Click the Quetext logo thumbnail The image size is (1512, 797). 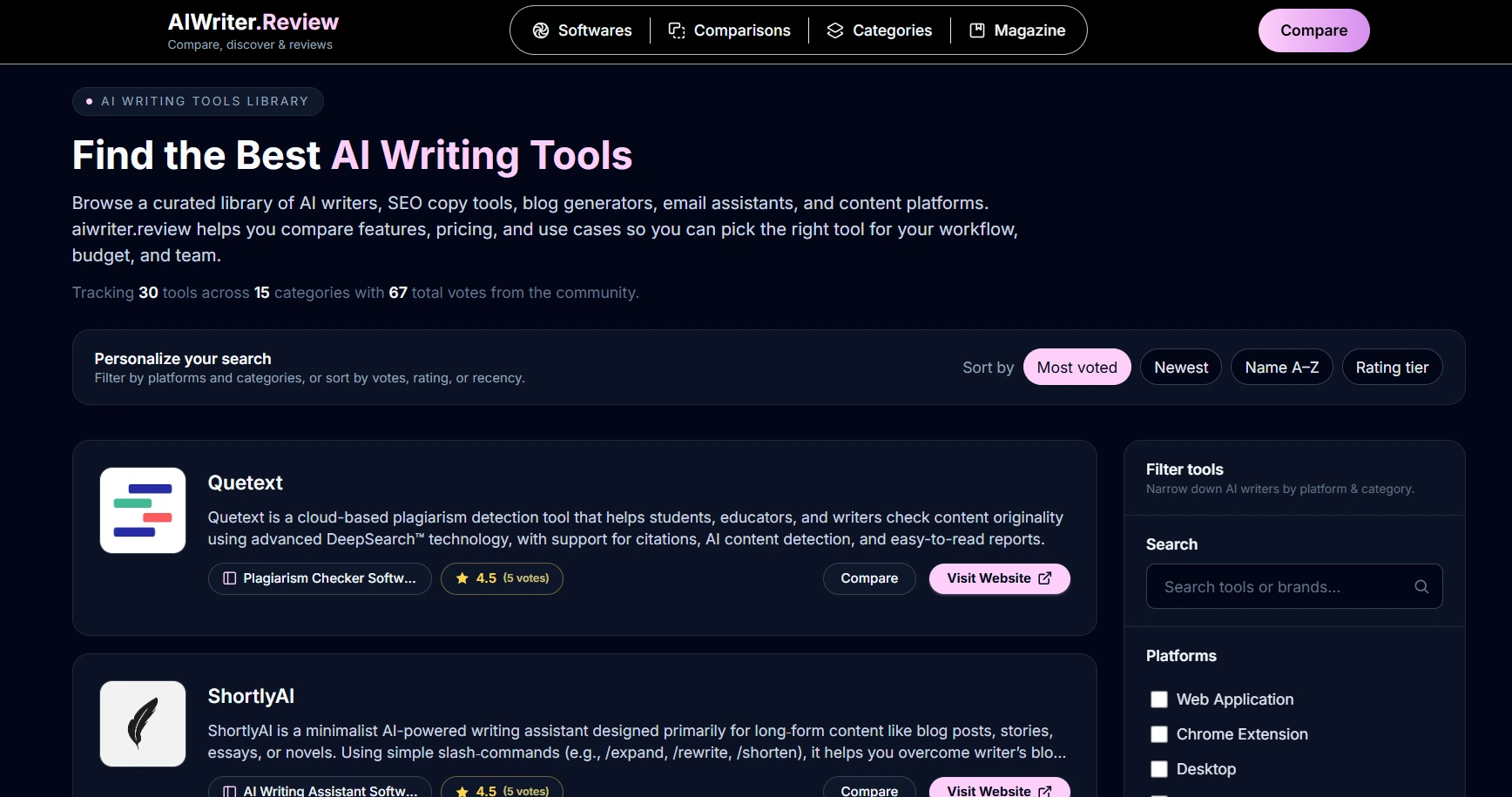pos(143,510)
